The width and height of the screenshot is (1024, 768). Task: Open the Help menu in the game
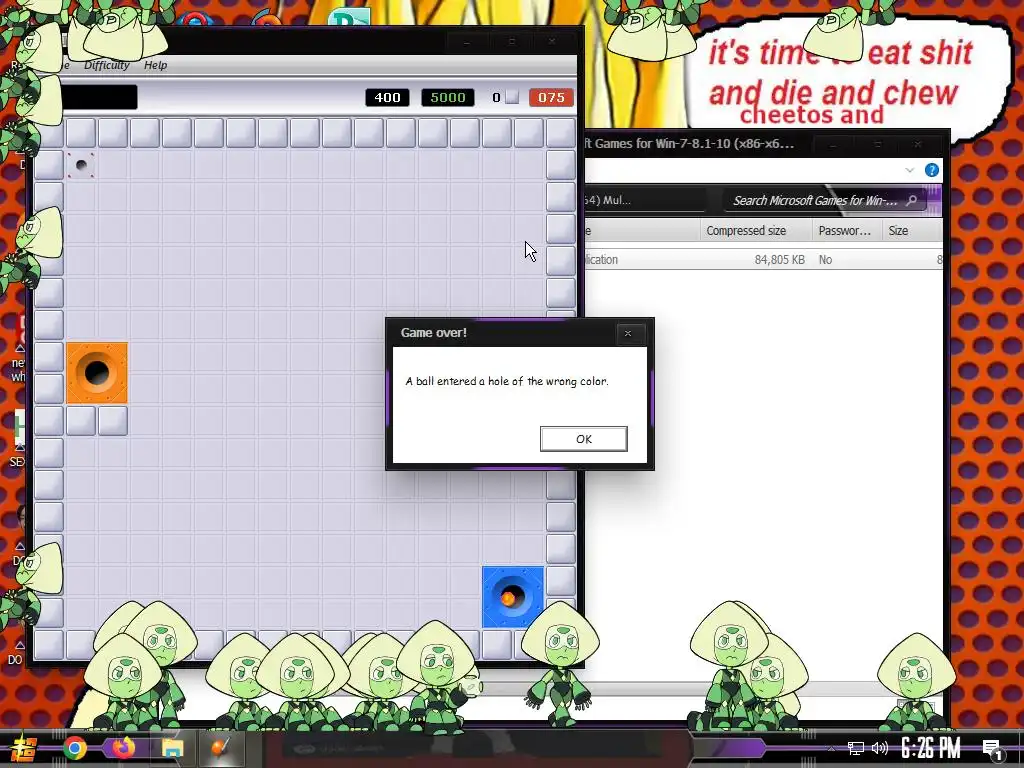click(x=155, y=65)
